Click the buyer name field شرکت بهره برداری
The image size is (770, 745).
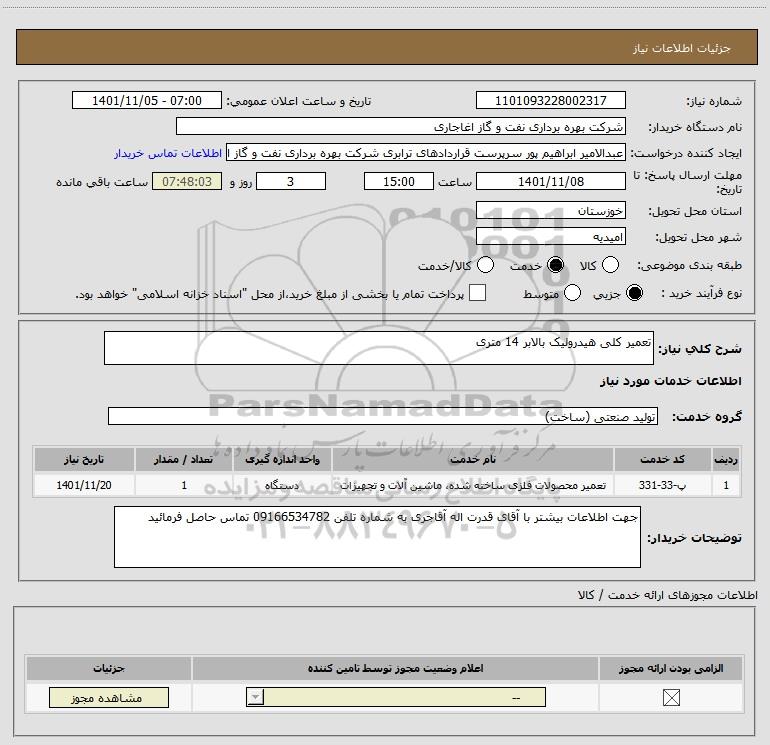pyautogui.click(x=401, y=127)
